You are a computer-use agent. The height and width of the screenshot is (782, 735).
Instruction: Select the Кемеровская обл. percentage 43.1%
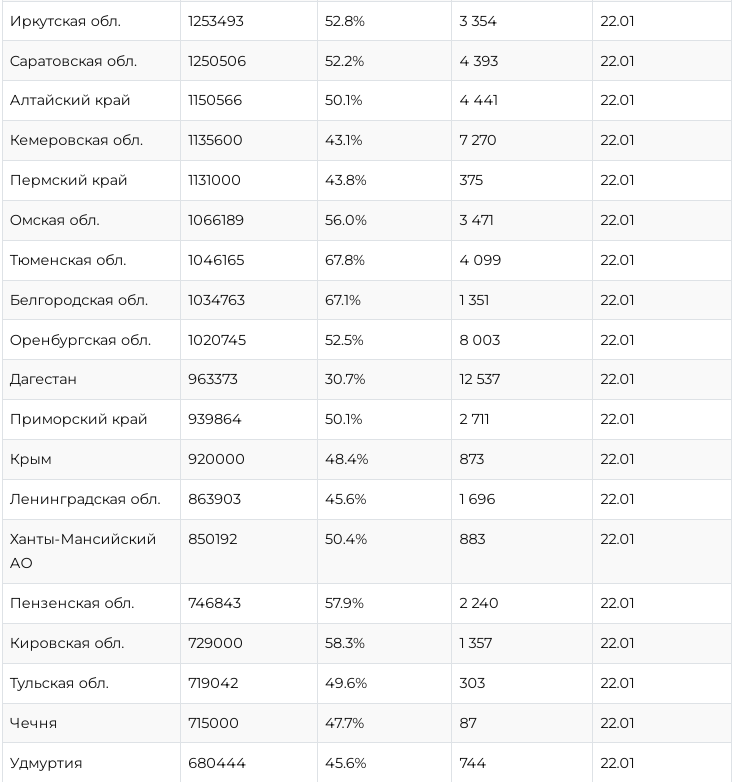(343, 140)
